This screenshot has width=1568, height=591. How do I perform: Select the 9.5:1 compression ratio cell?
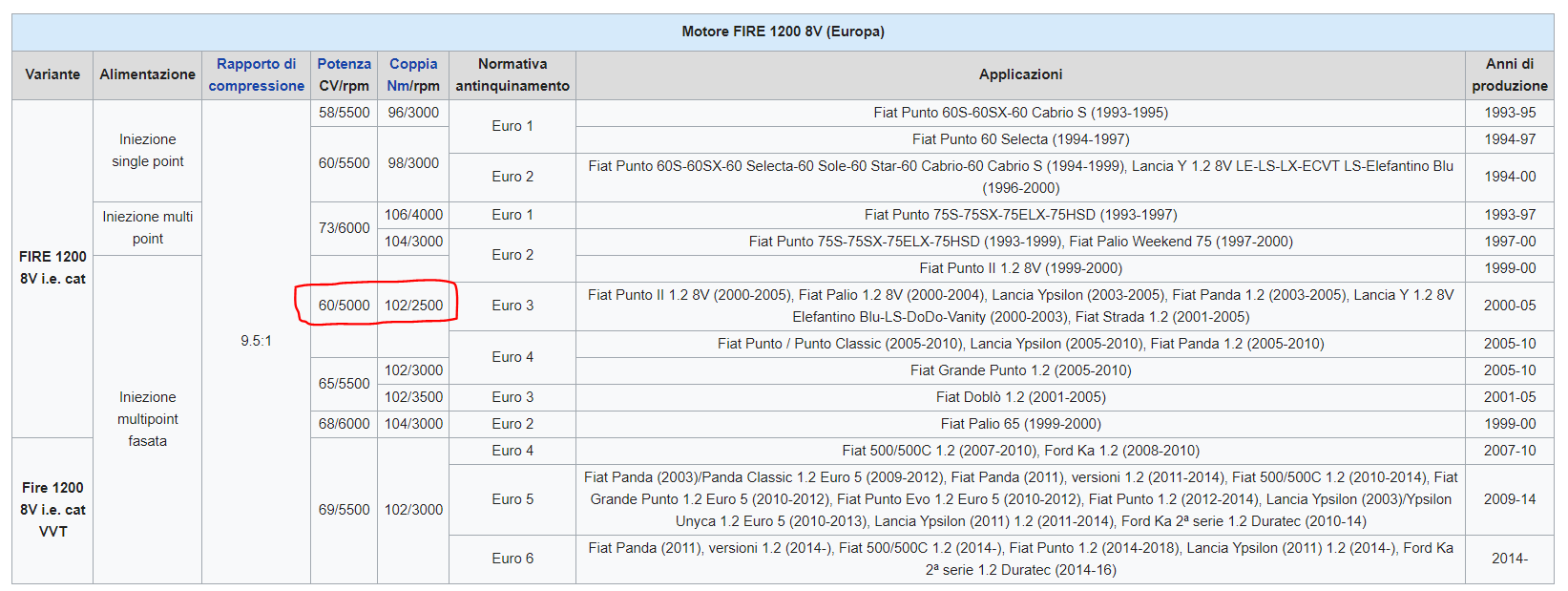click(x=256, y=341)
